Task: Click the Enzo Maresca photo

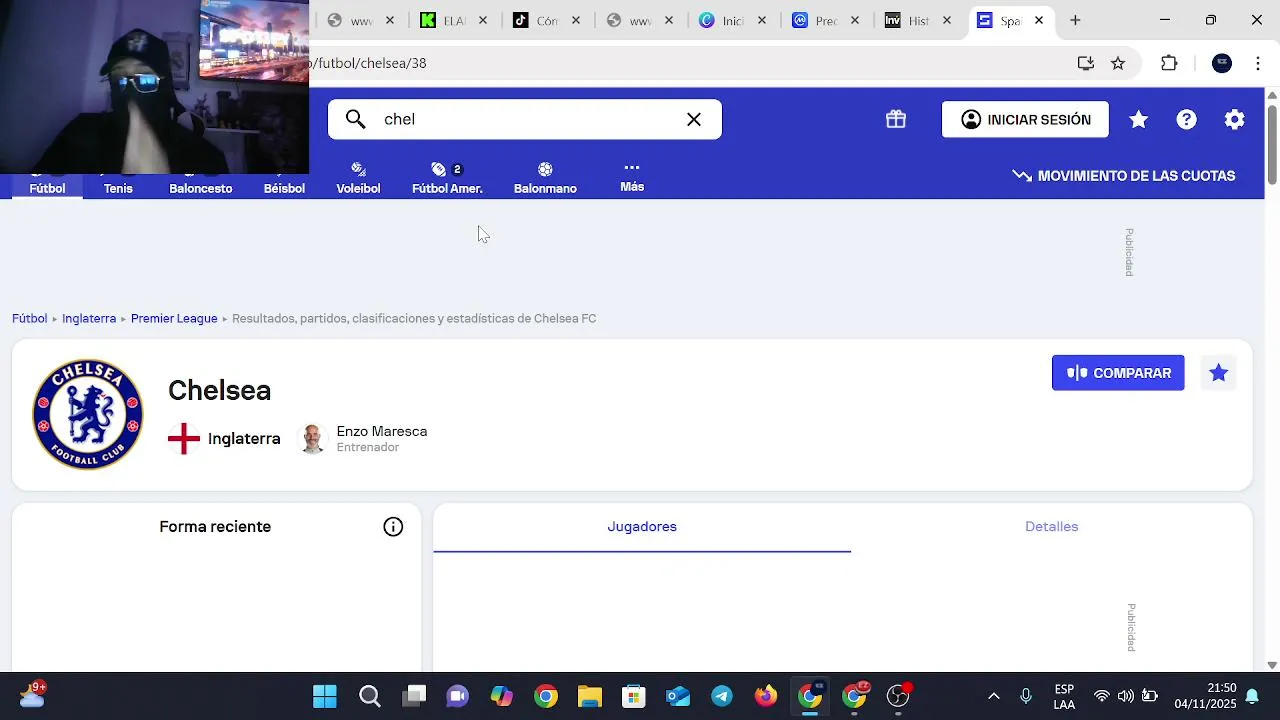Action: click(x=313, y=439)
